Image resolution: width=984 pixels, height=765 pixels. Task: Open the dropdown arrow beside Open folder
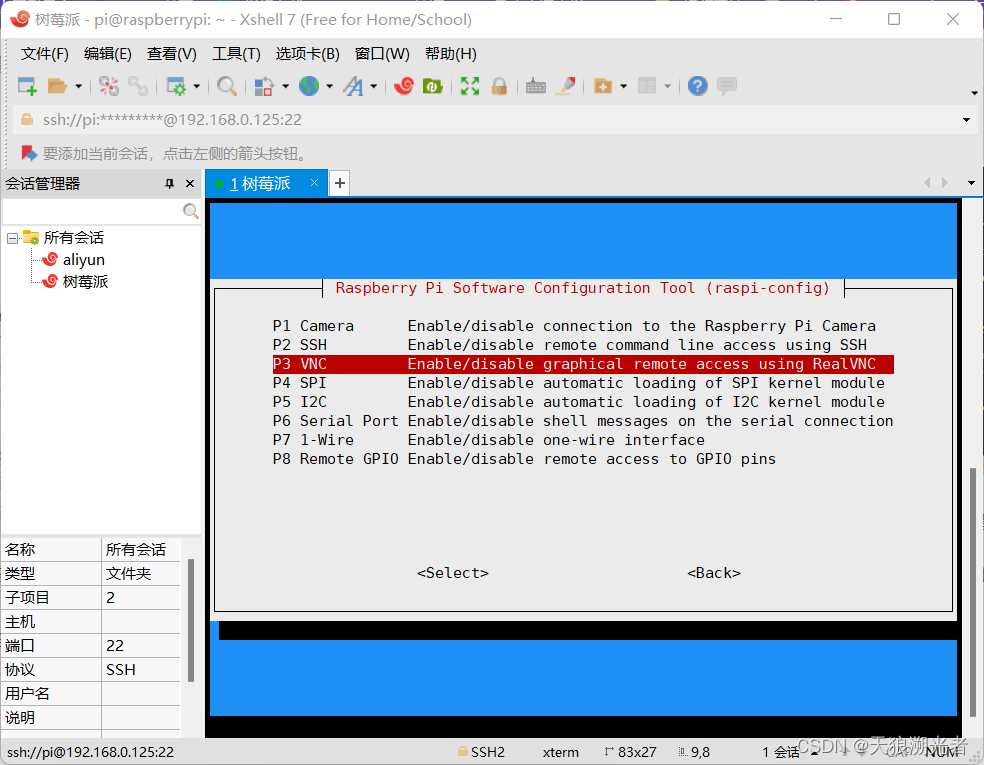(x=78, y=86)
